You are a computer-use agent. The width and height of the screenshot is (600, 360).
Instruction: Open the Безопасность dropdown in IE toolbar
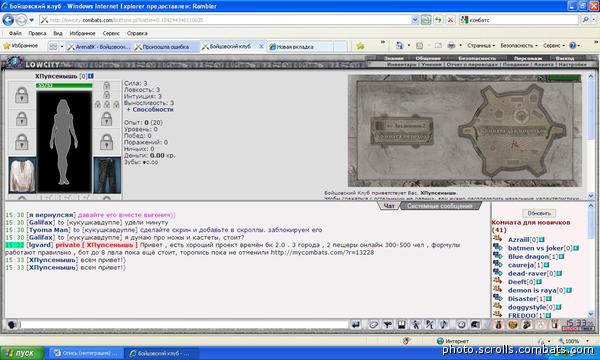point(518,46)
